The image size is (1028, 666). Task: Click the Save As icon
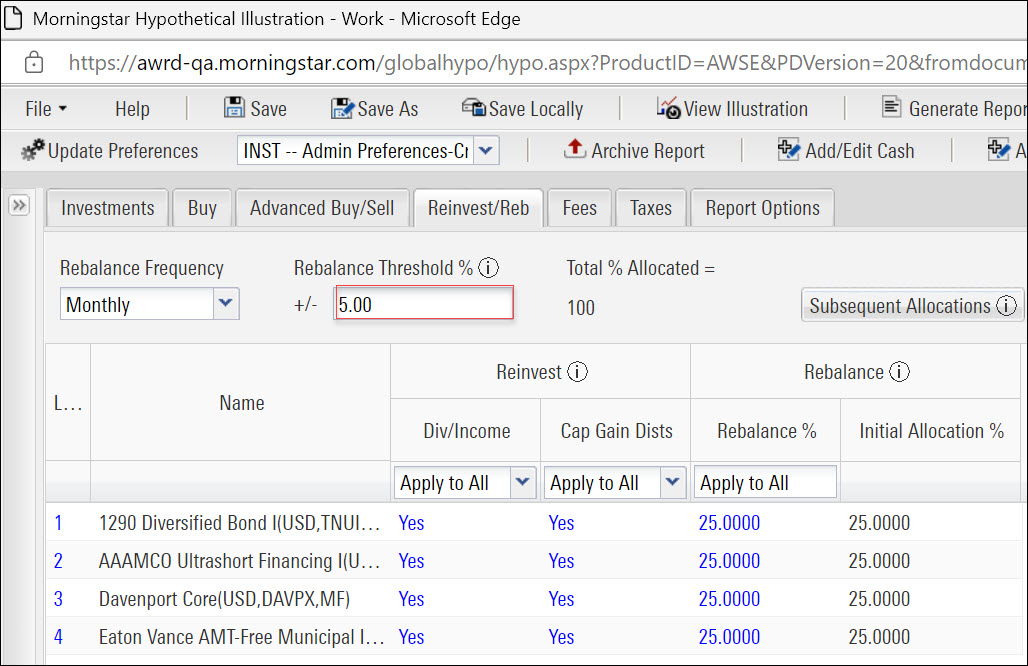(x=342, y=108)
